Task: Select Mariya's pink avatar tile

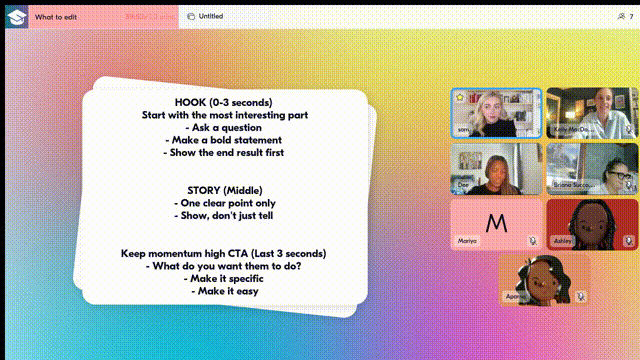Action: (496, 224)
